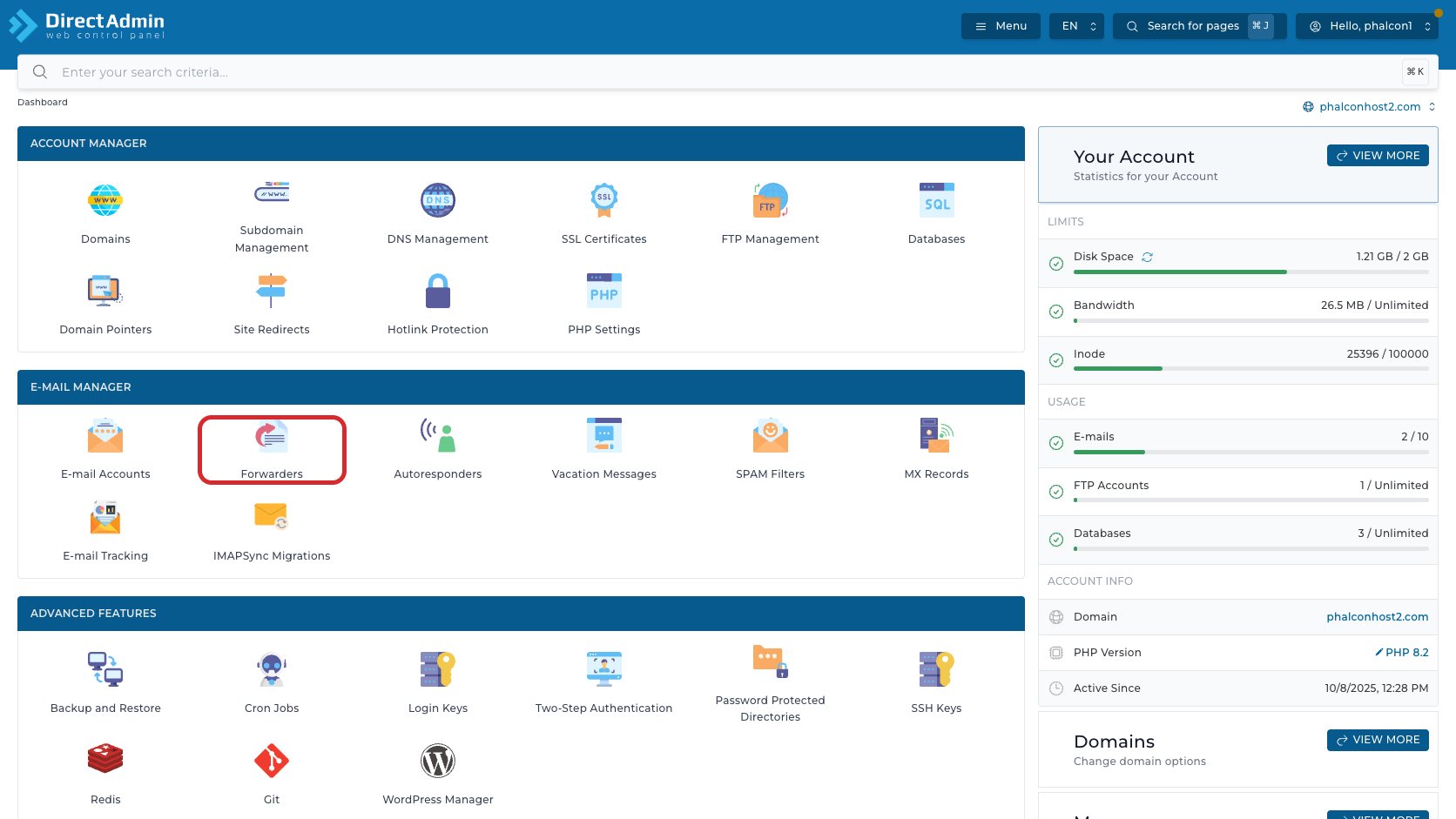Screen dimensions: 1456x819
Task: Open Hotlink Protection
Action: click(438, 305)
